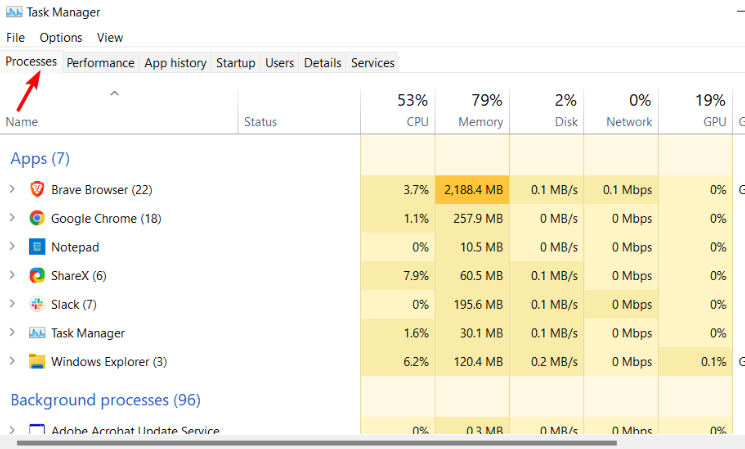Expand the Task Manager process entry

[12, 333]
